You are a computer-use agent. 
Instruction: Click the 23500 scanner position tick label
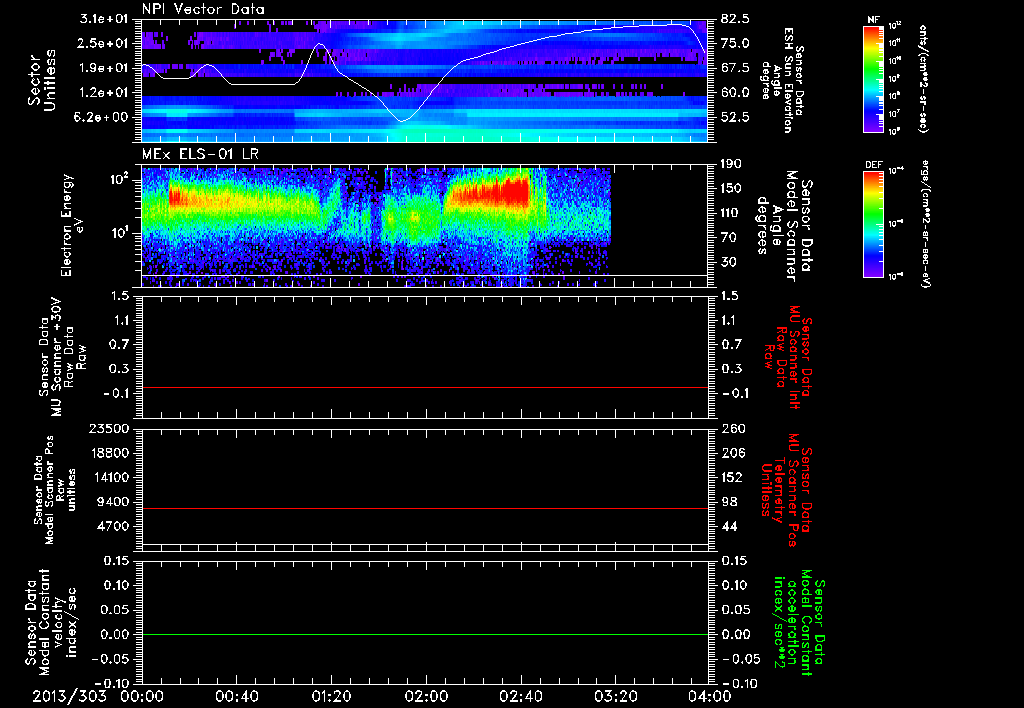point(110,429)
